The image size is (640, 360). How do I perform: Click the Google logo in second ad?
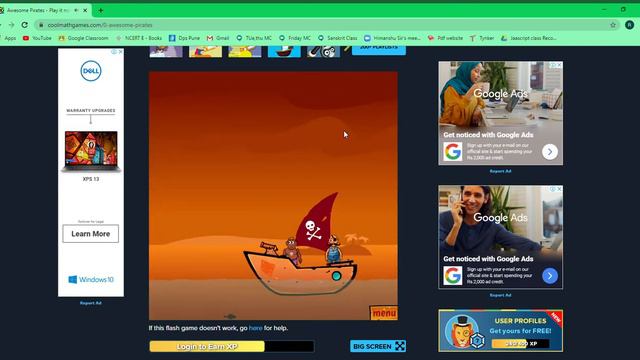(x=453, y=276)
